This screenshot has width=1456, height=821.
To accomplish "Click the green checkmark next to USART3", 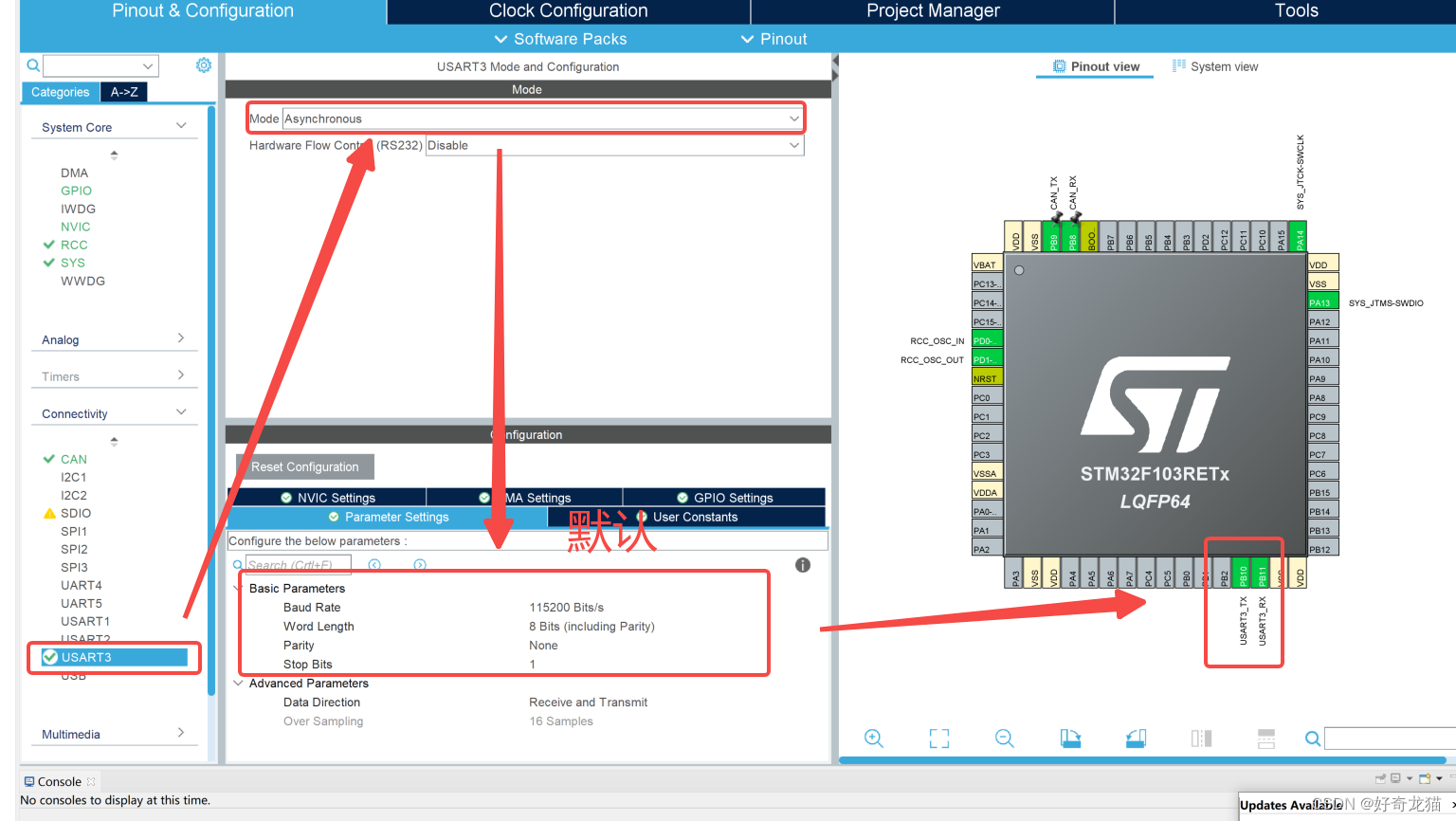I will [x=50, y=657].
